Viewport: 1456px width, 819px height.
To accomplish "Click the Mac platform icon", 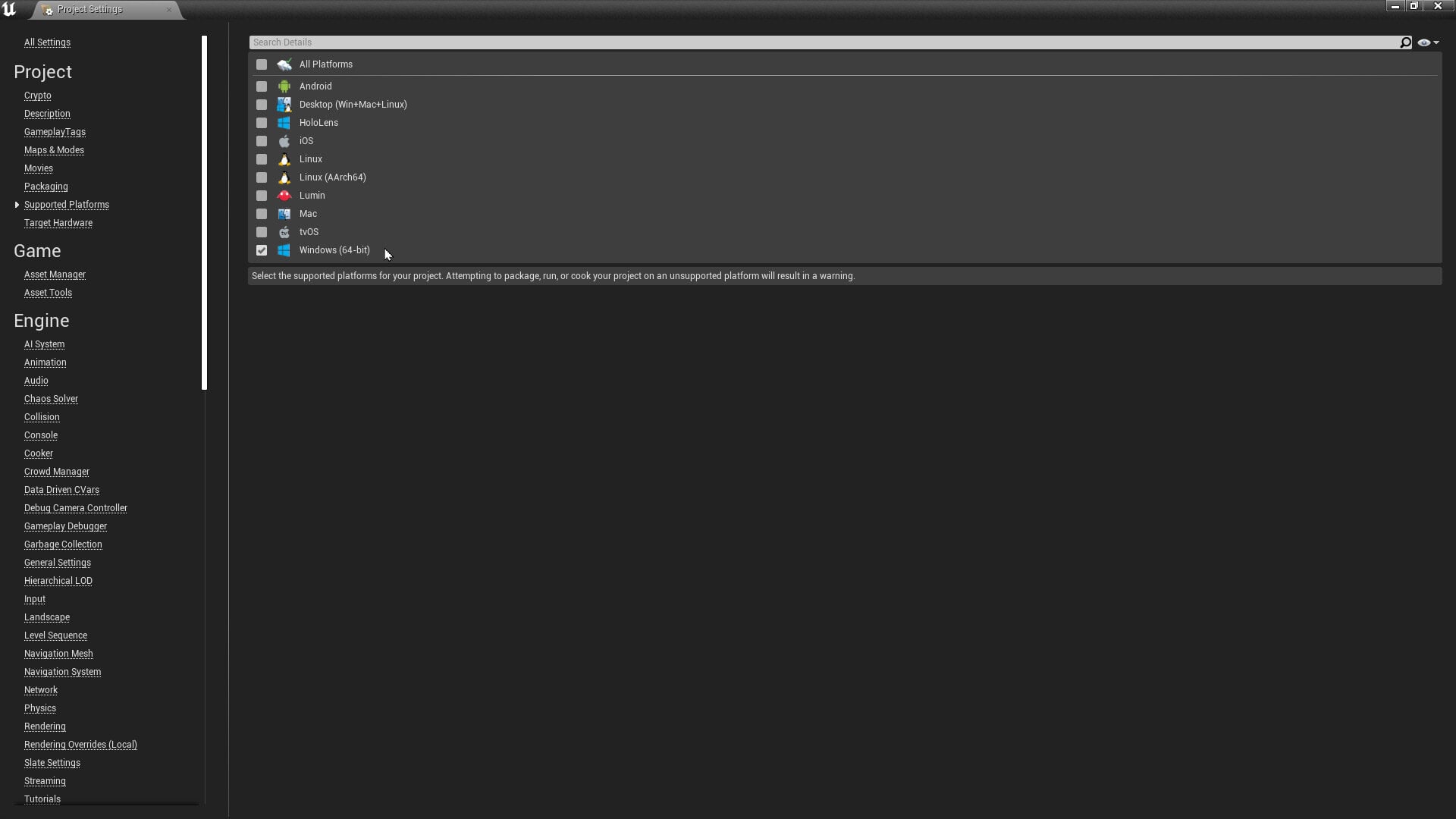I will tap(284, 214).
